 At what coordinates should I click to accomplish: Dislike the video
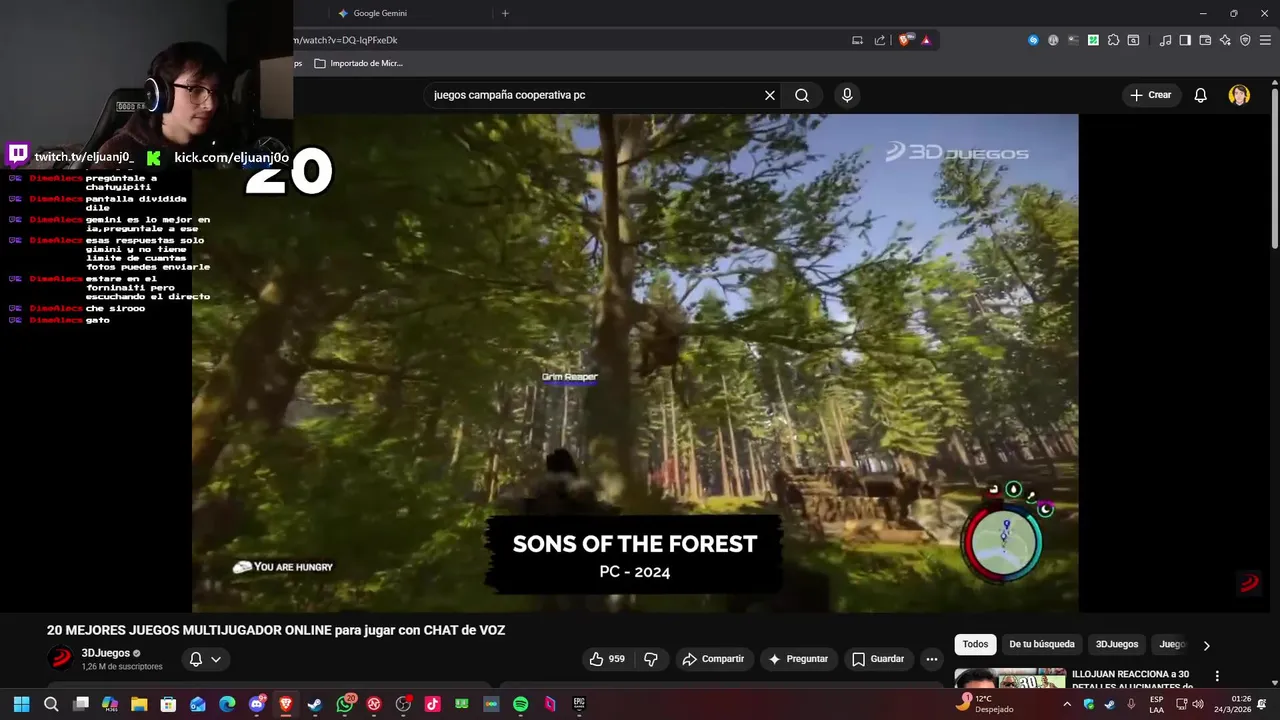point(651,659)
